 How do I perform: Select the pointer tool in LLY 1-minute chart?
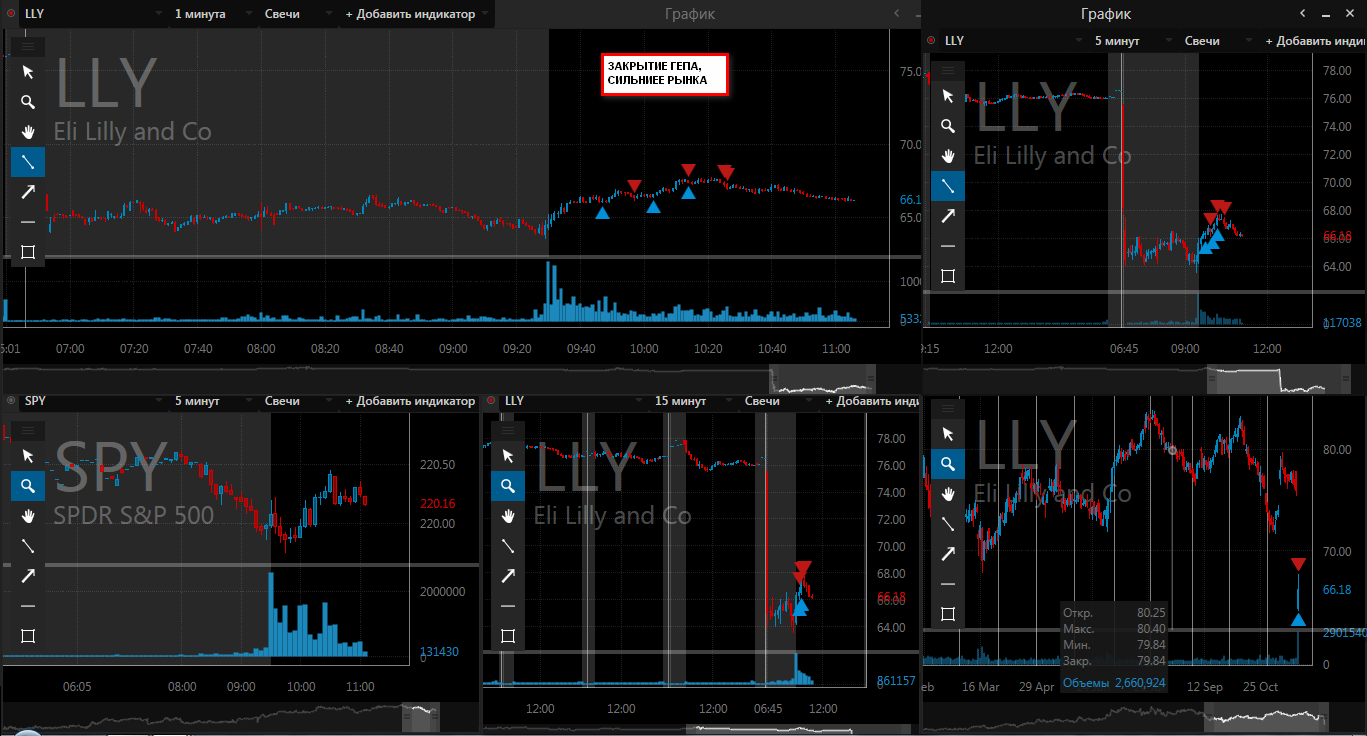click(x=28, y=72)
